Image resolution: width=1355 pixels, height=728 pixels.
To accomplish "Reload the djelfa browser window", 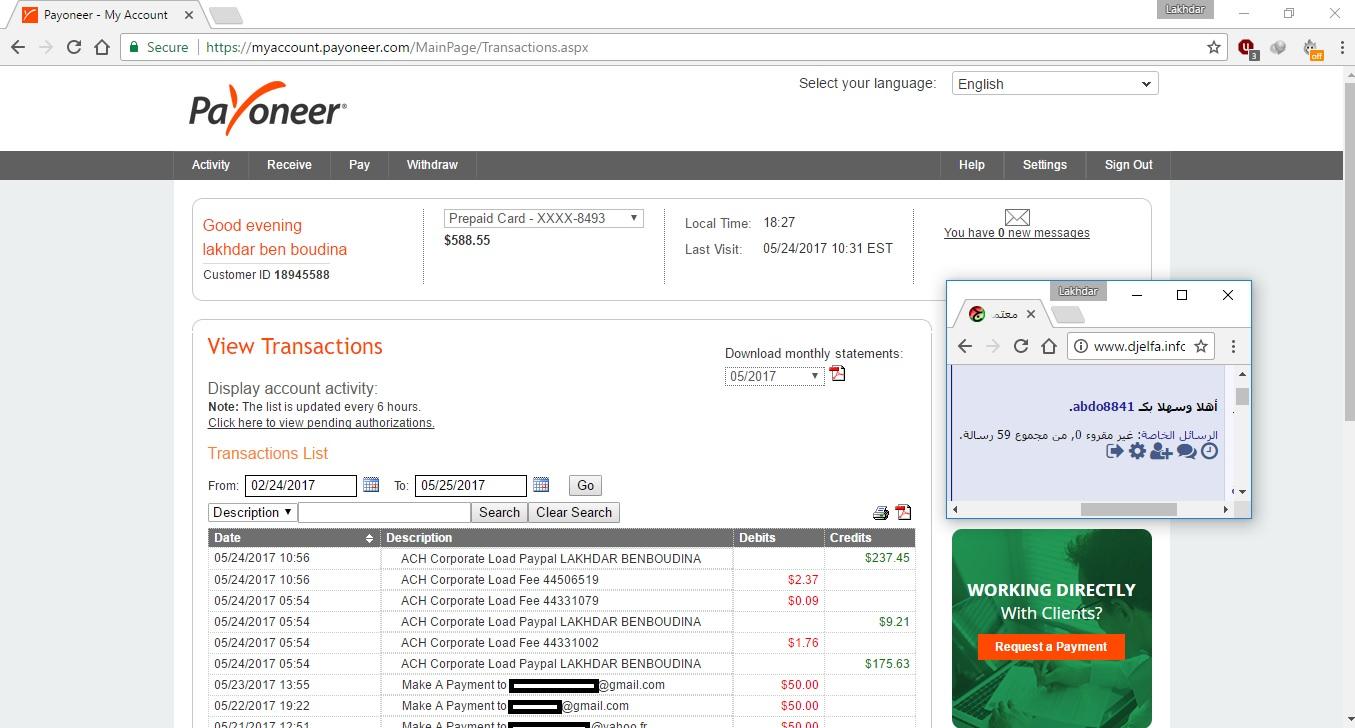I will coord(1021,346).
